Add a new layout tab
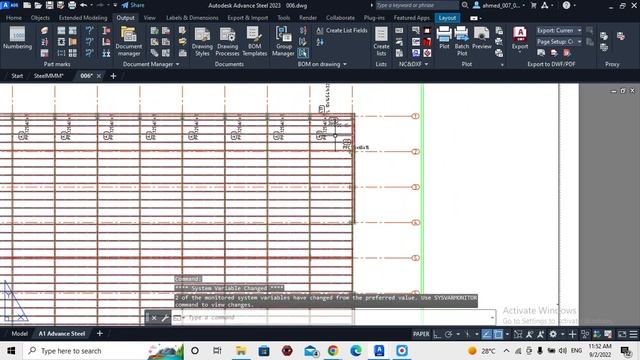This screenshot has height=360, width=640. [x=100, y=333]
